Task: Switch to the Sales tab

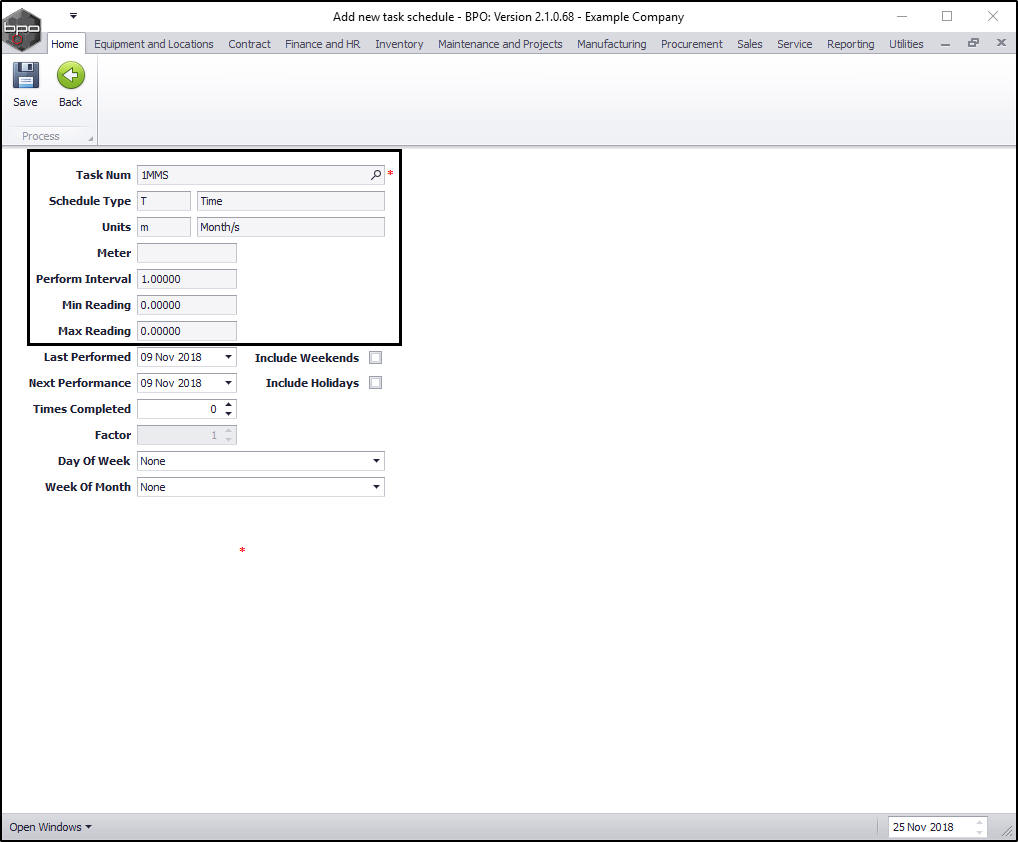Action: pyautogui.click(x=750, y=43)
